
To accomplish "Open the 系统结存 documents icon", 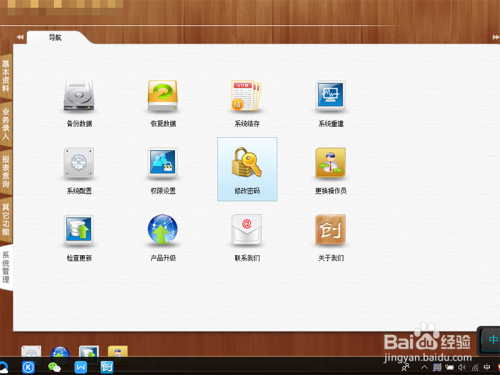I will pyautogui.click(x=247, y=95).
